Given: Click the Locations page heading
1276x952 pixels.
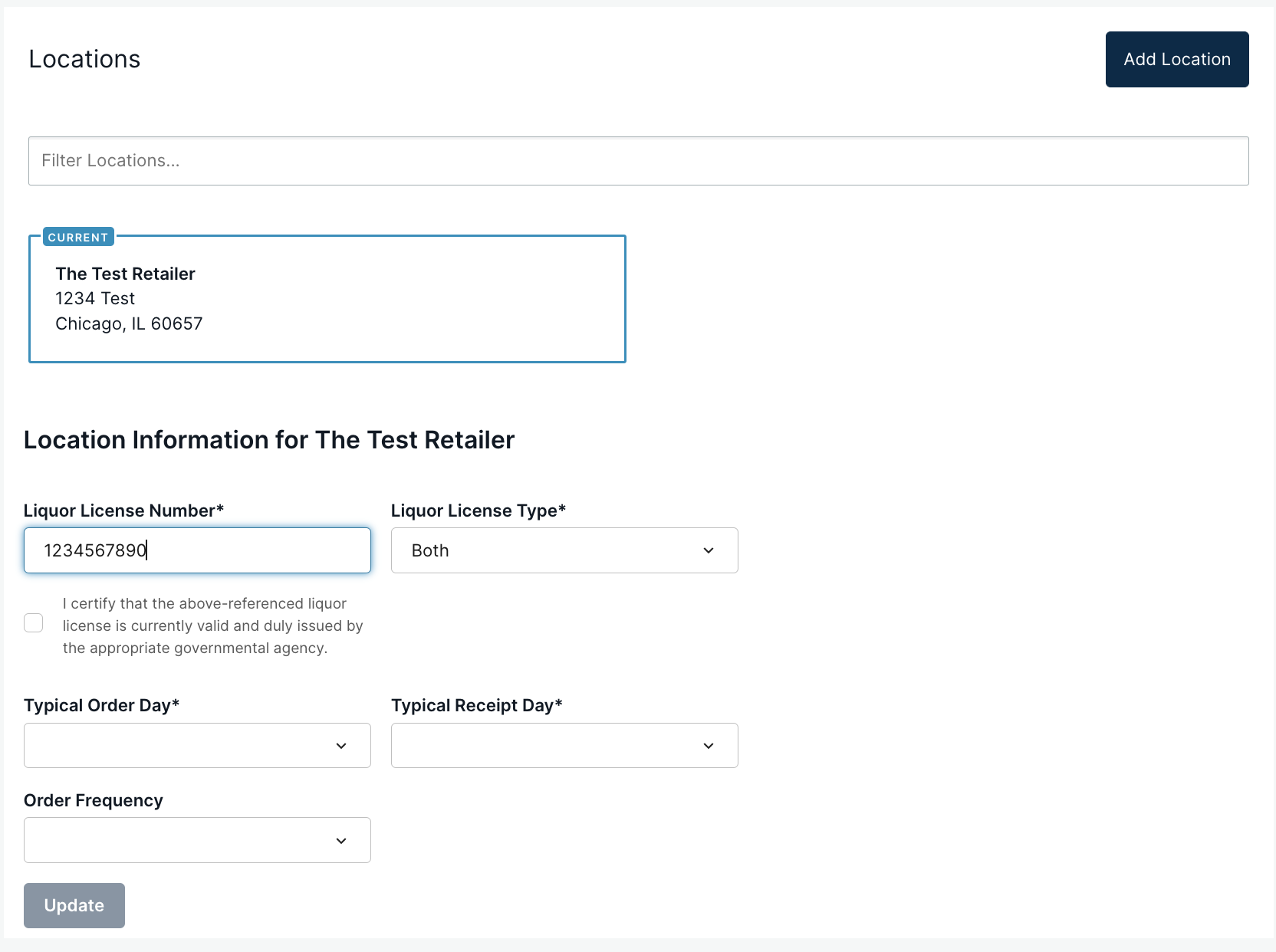Looking at the screenshot, I should tap(84, 59).
